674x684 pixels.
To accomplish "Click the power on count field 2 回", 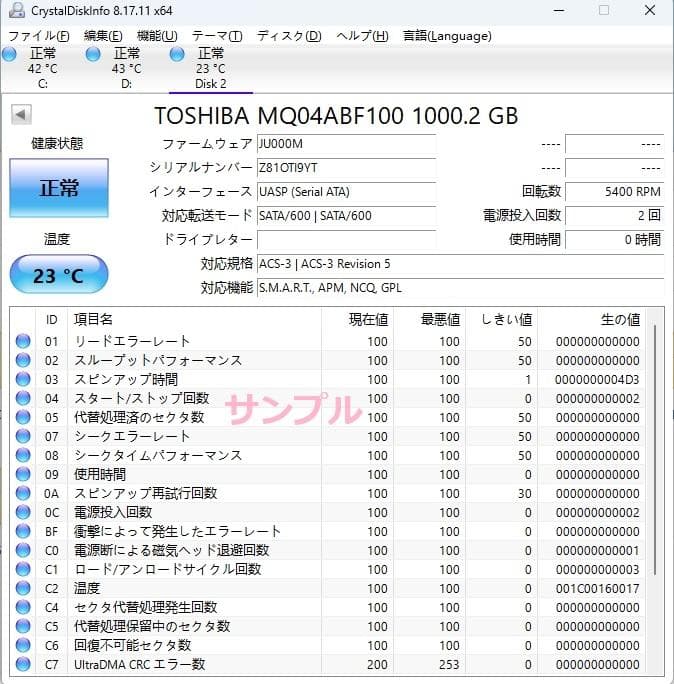I will pos(615,215).
